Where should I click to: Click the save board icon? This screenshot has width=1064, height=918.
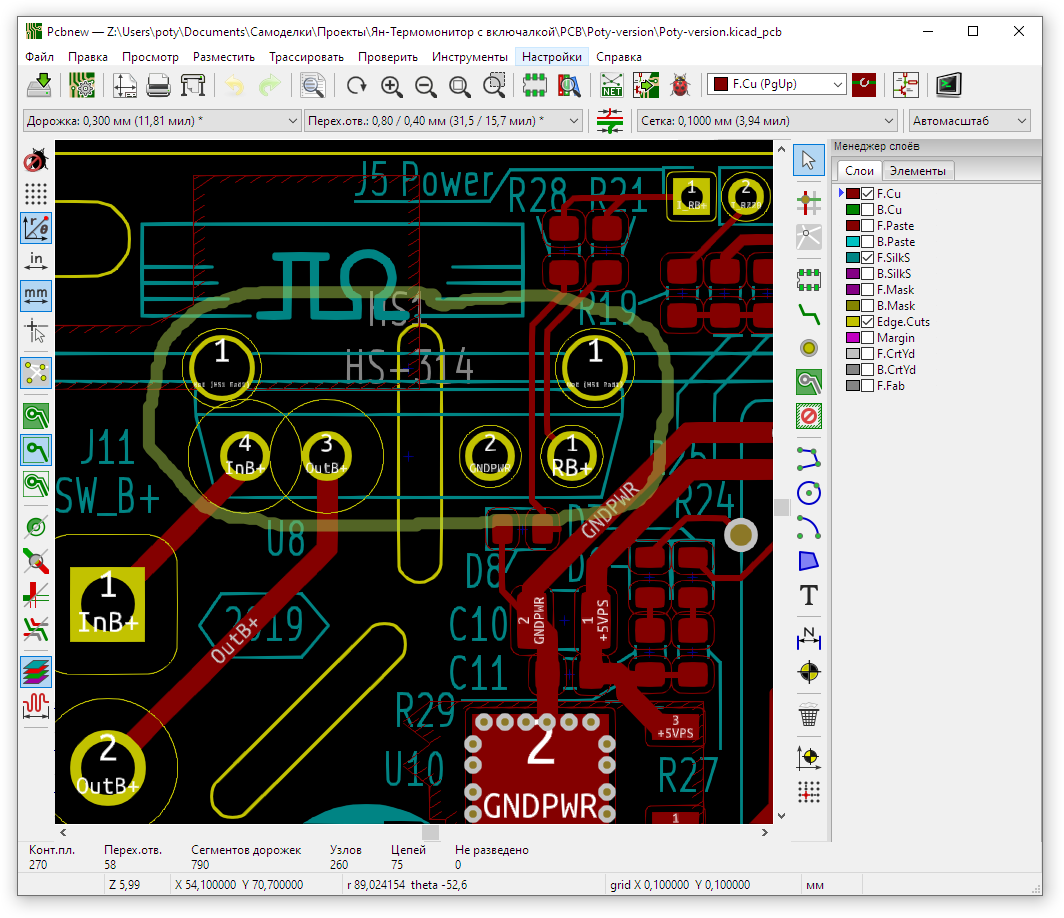pos(41,86)
